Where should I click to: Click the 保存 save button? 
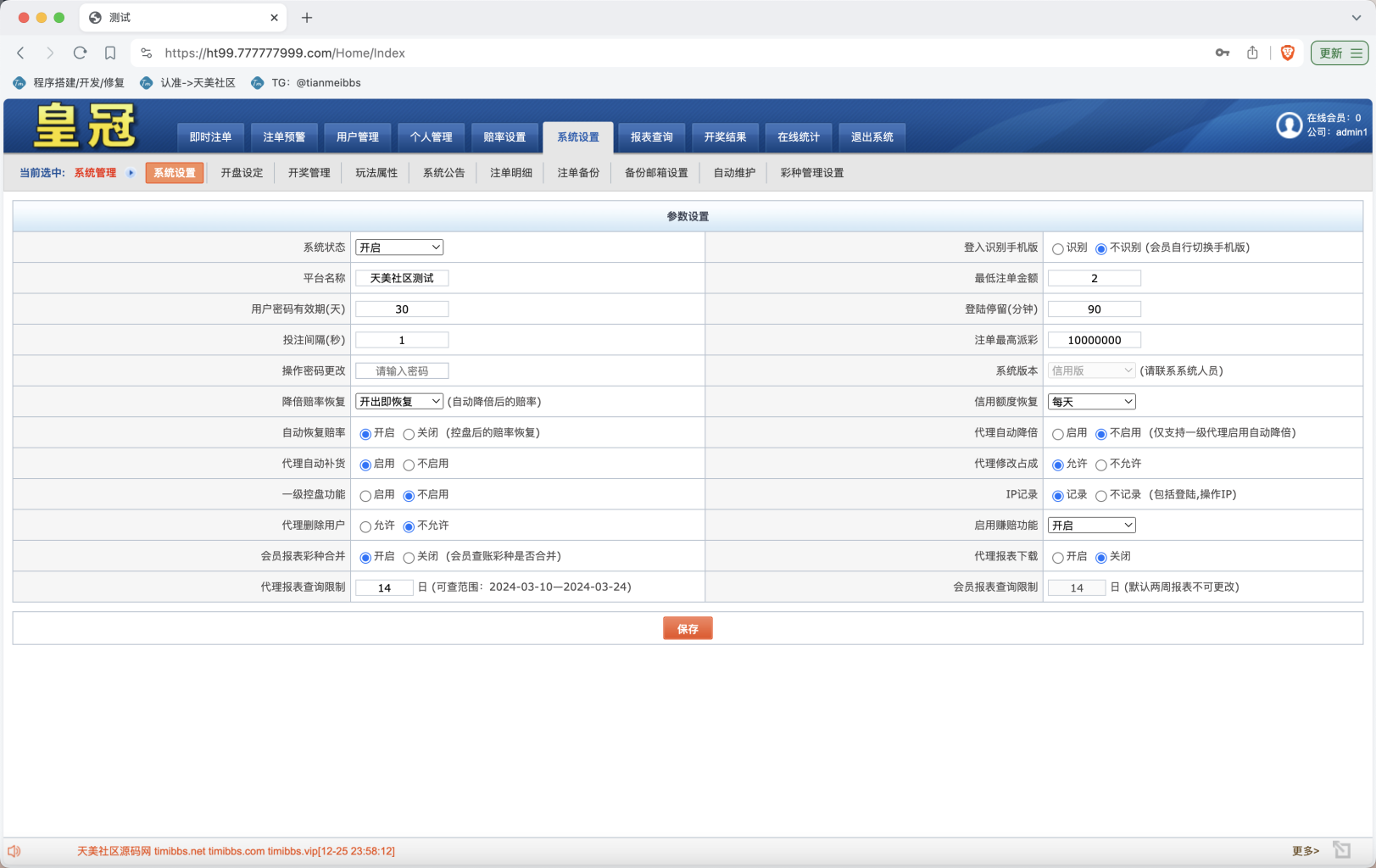click(x=687, y=627)
